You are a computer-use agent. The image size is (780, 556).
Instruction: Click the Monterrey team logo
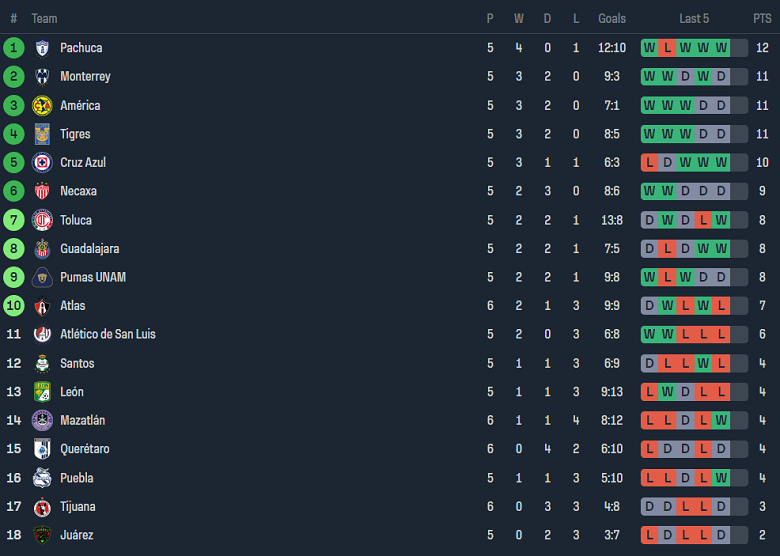42,77
